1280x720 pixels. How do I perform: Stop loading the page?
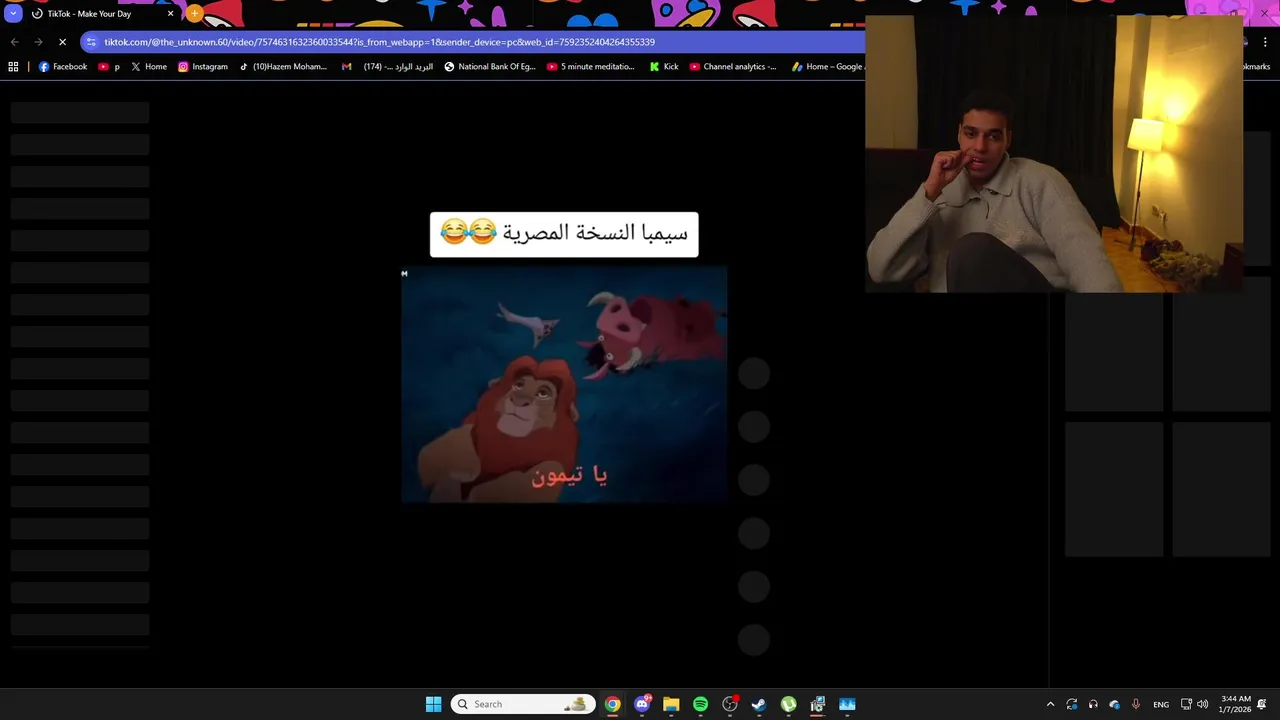click(62, 42)
